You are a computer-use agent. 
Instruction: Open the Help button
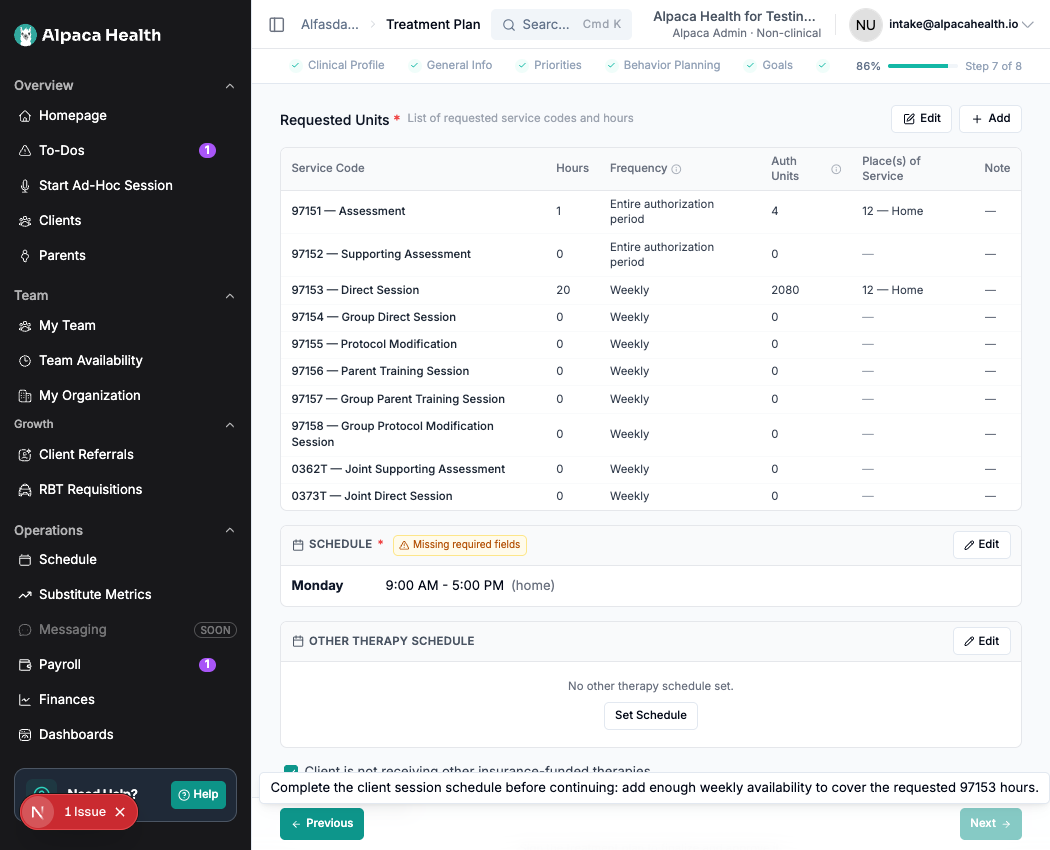click(198, 794)
